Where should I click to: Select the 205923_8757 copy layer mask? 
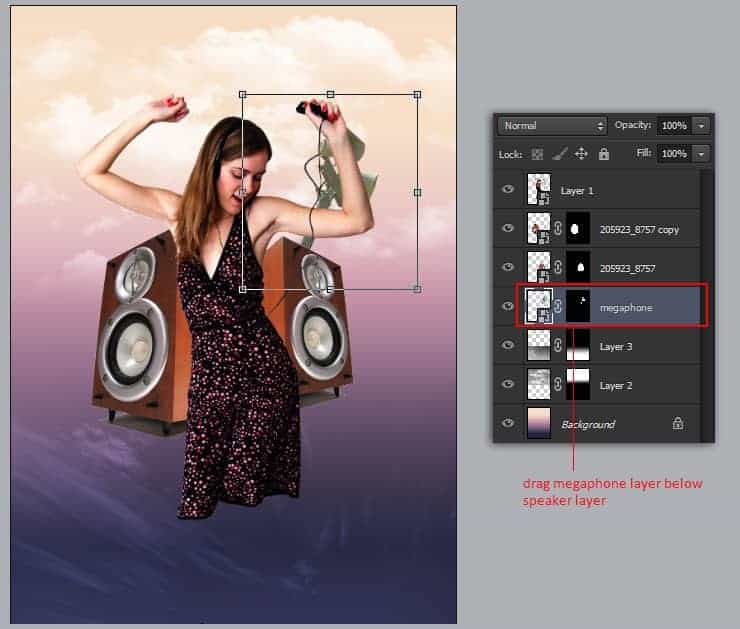pos(578,228)
